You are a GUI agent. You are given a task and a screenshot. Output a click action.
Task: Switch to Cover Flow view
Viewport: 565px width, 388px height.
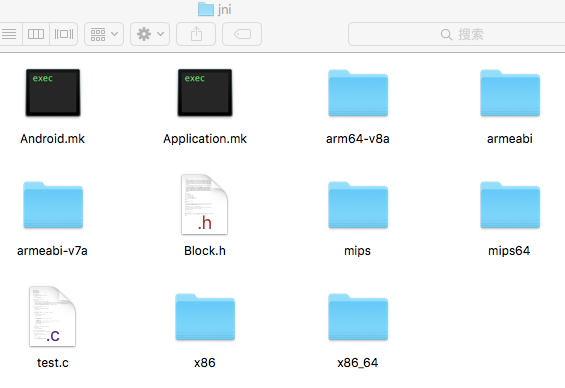coord(63,34)
